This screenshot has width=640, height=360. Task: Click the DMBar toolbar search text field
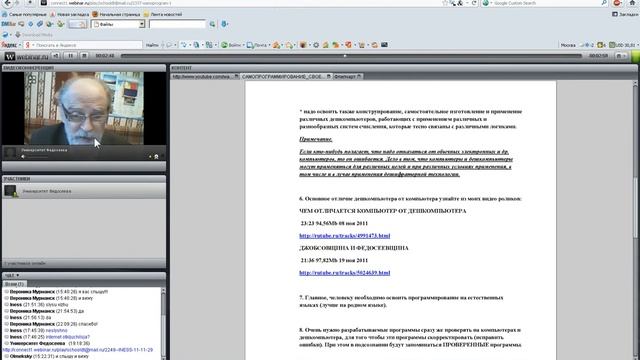(177, 24)
